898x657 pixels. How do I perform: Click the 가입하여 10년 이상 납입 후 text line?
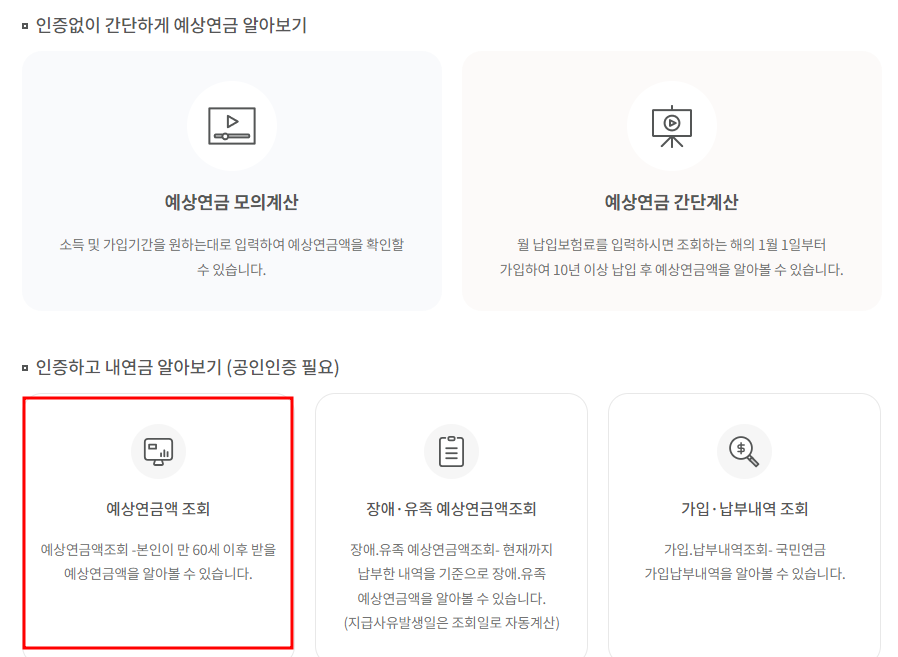point(671,270)
